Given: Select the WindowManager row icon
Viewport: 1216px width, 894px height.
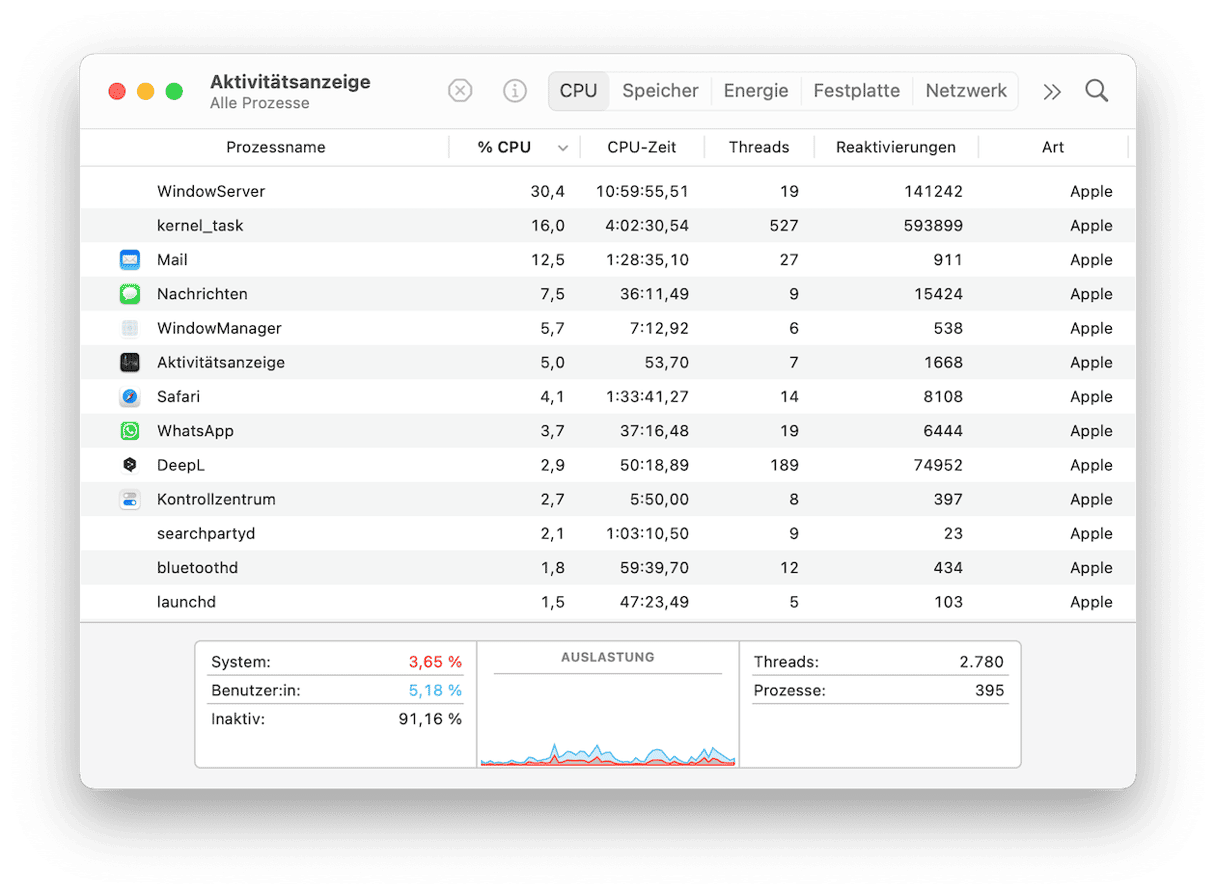Looking at the screenshot, I should 130,328.
